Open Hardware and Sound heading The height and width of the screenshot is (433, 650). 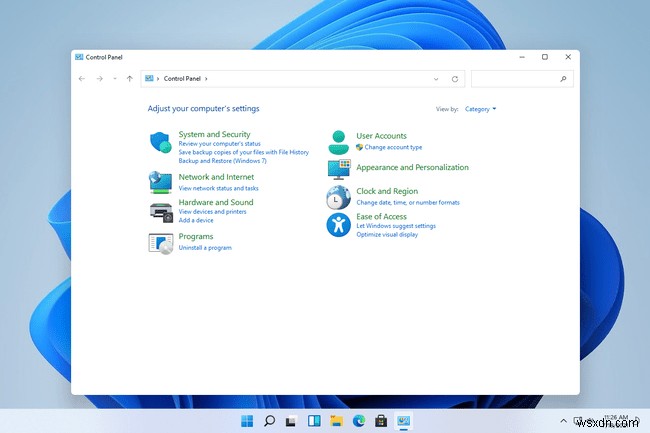pos(216,202)
